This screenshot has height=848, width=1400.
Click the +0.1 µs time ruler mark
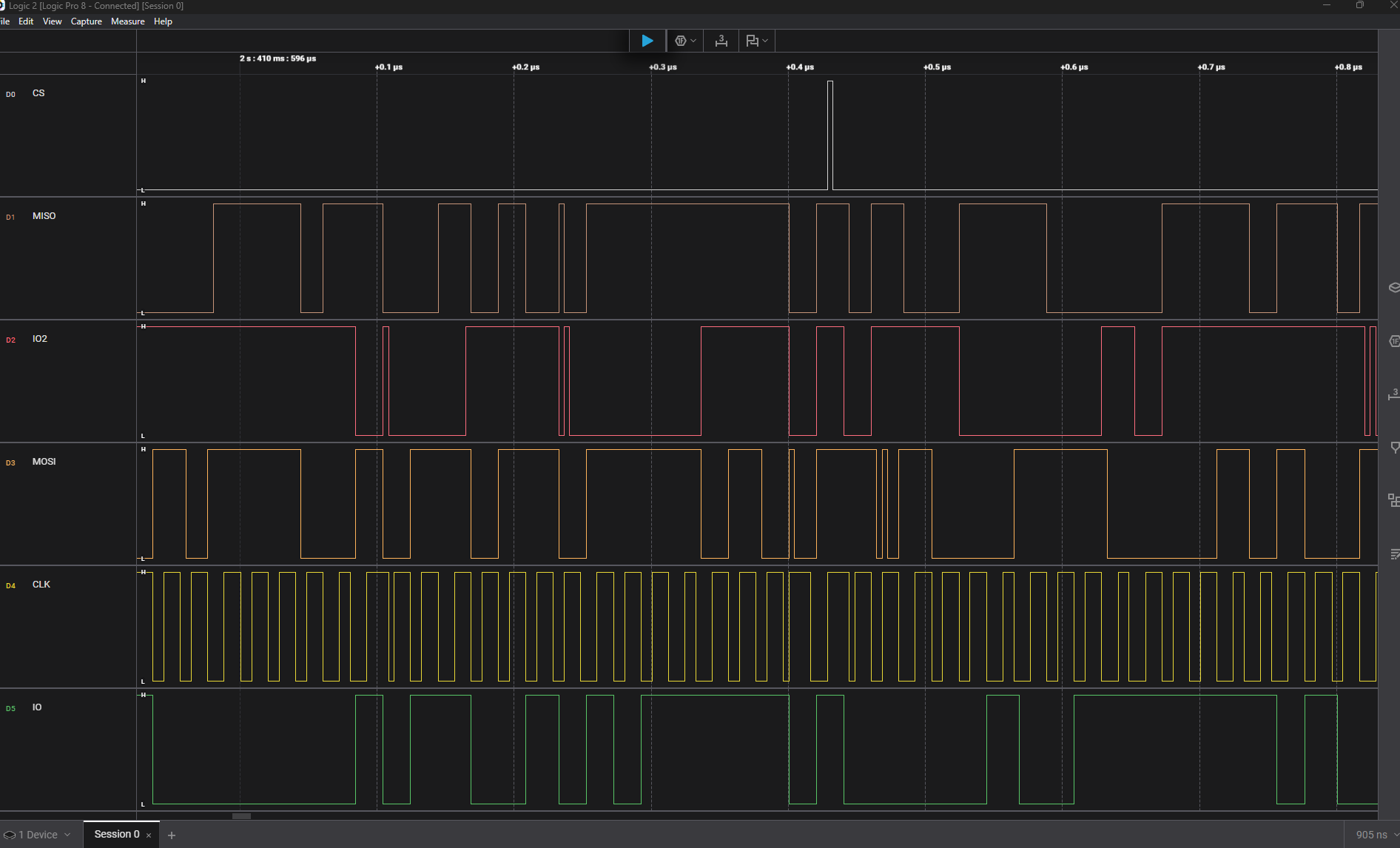click(x=388, y=67)
